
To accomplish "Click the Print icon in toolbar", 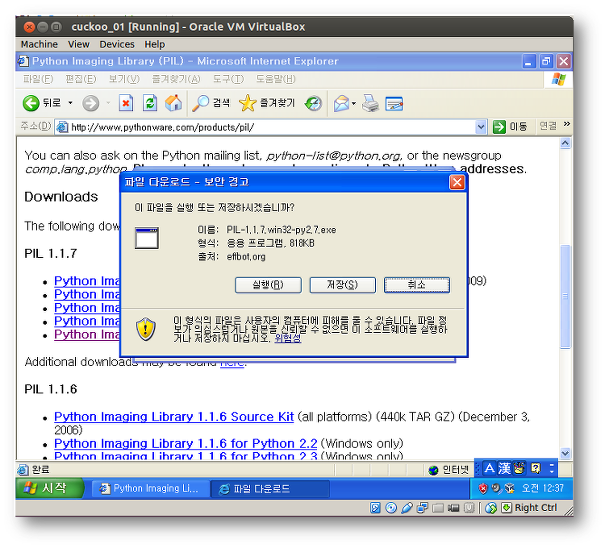I will click(x=370, y=103).
